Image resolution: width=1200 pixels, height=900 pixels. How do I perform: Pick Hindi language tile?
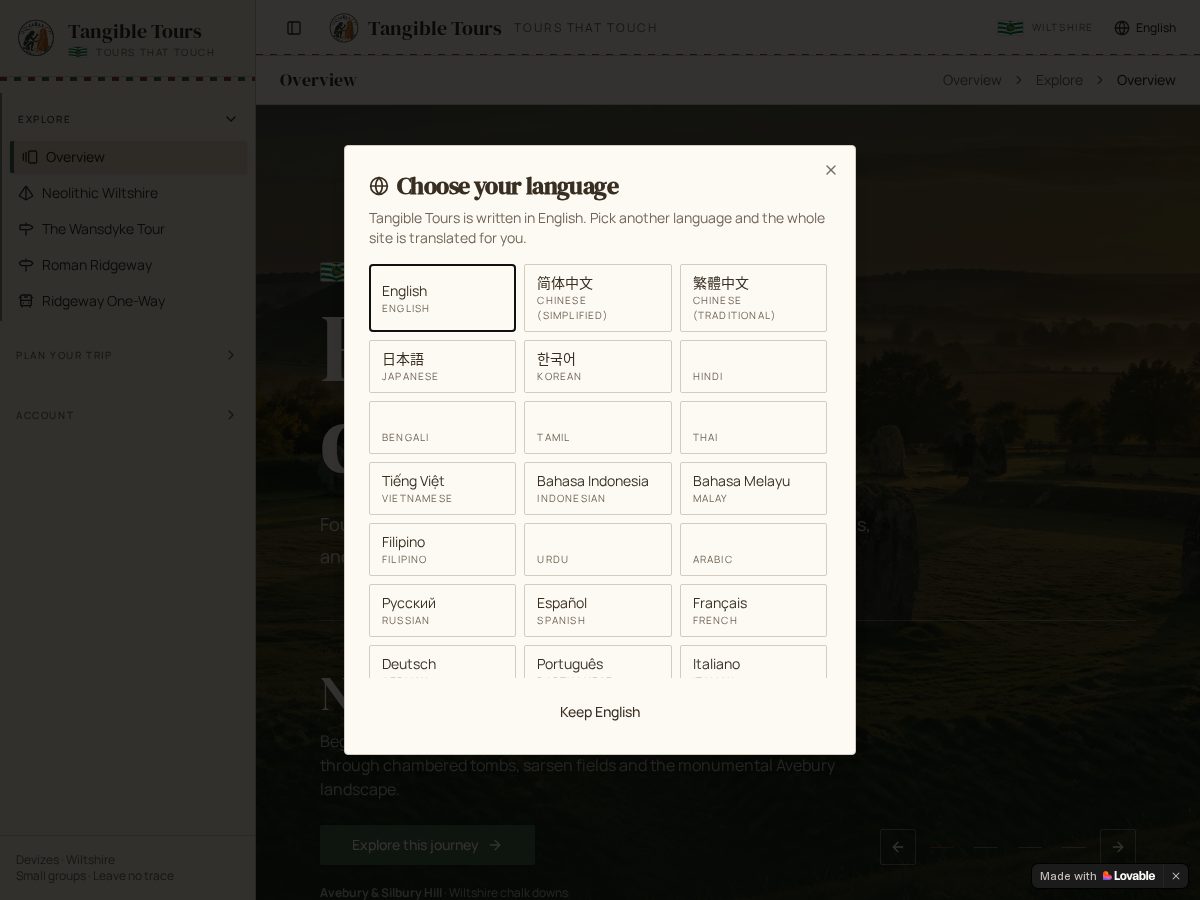753,366
